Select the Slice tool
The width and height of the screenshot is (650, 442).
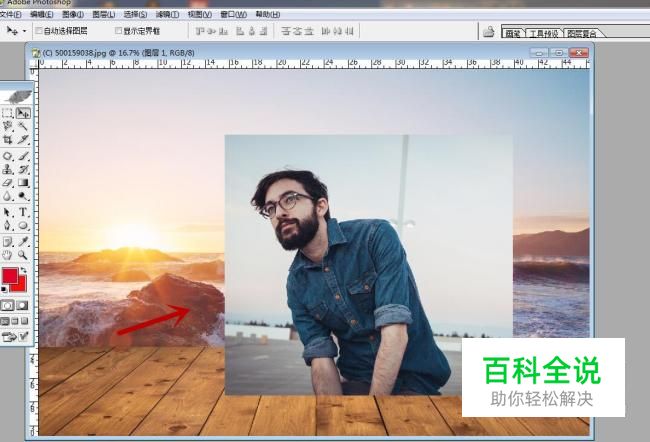pos(23,140)
